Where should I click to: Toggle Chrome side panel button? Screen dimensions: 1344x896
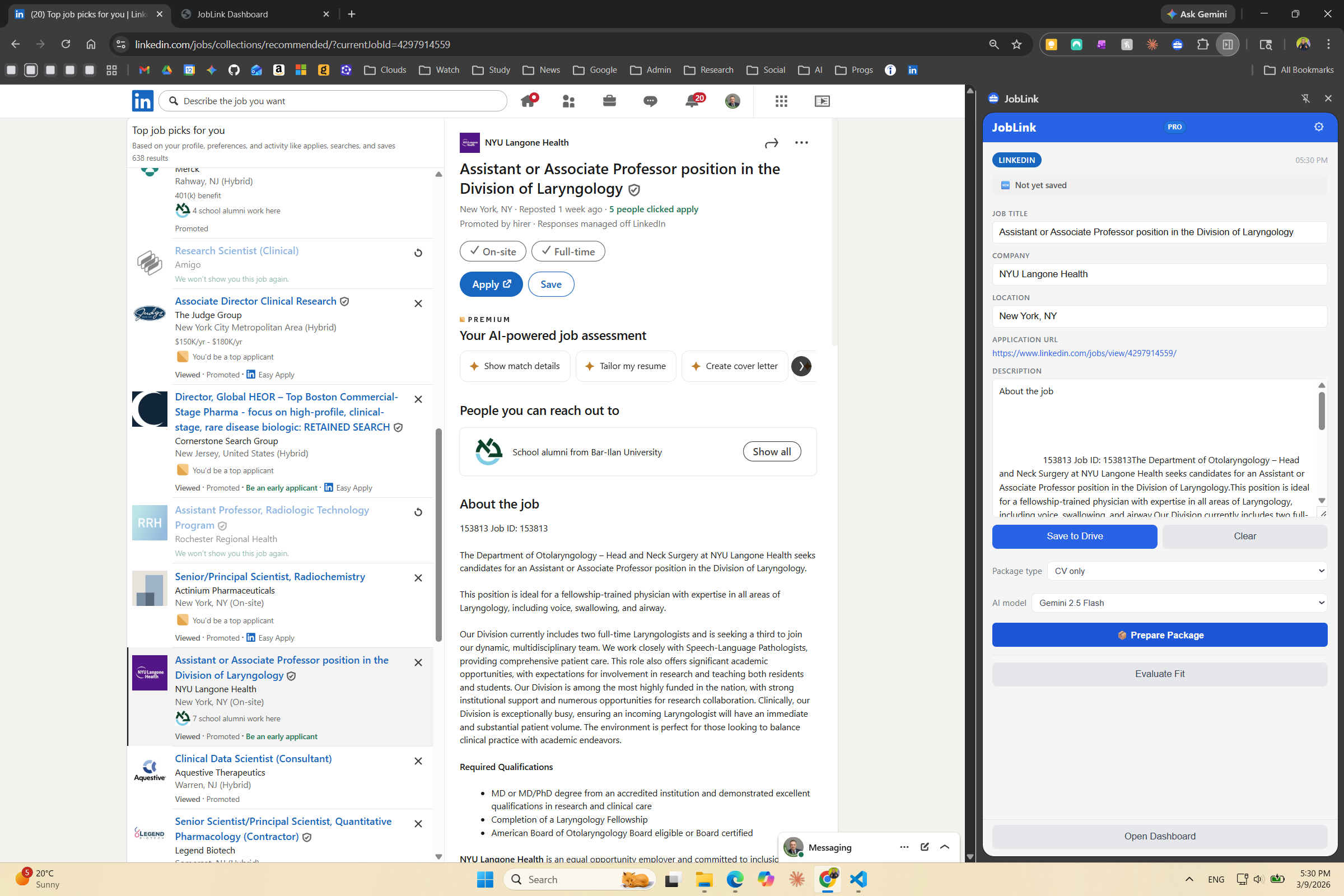point(1228,45)
